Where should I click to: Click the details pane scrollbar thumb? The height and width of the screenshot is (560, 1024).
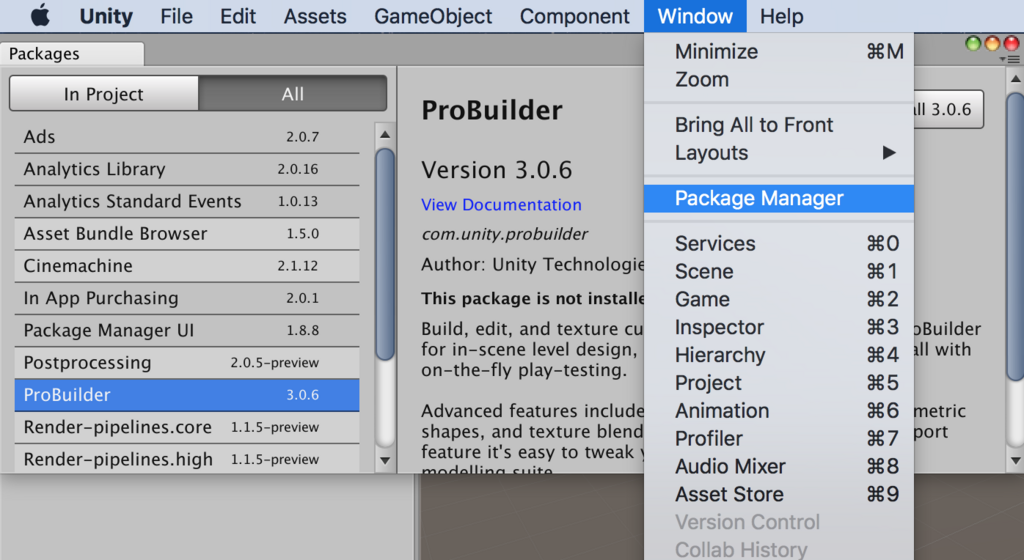[1015, 236]
